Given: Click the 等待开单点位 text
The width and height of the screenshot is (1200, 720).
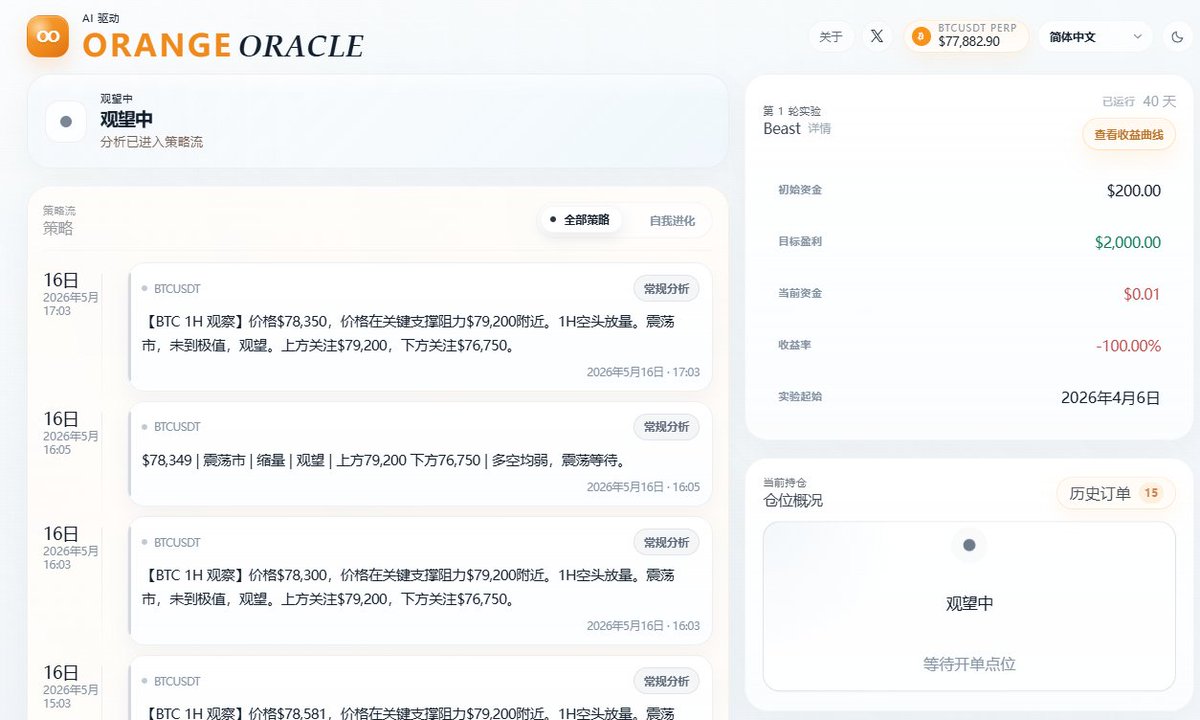Looking at the screenshot, I should click(x=969, y=664).
